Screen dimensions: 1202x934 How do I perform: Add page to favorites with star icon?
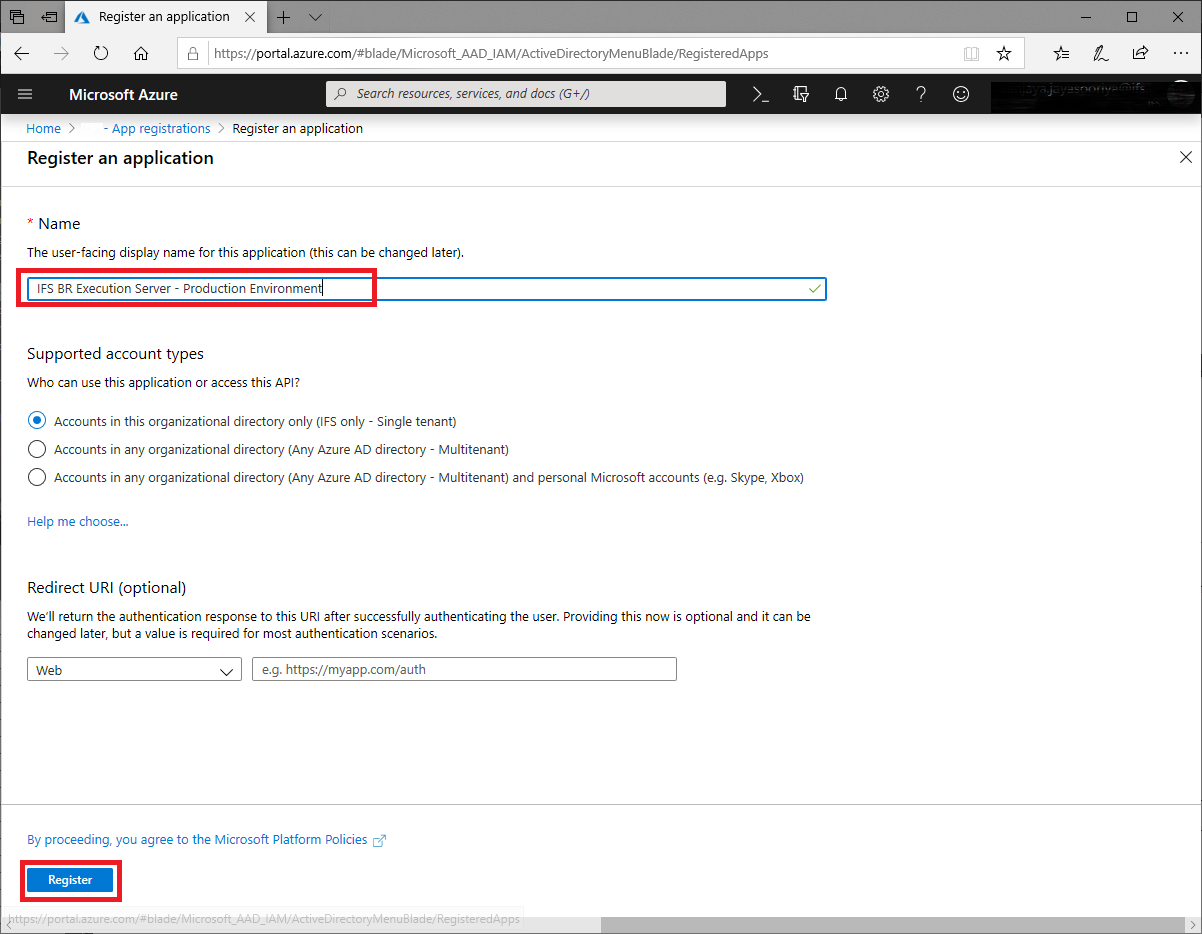point(1004,54)
